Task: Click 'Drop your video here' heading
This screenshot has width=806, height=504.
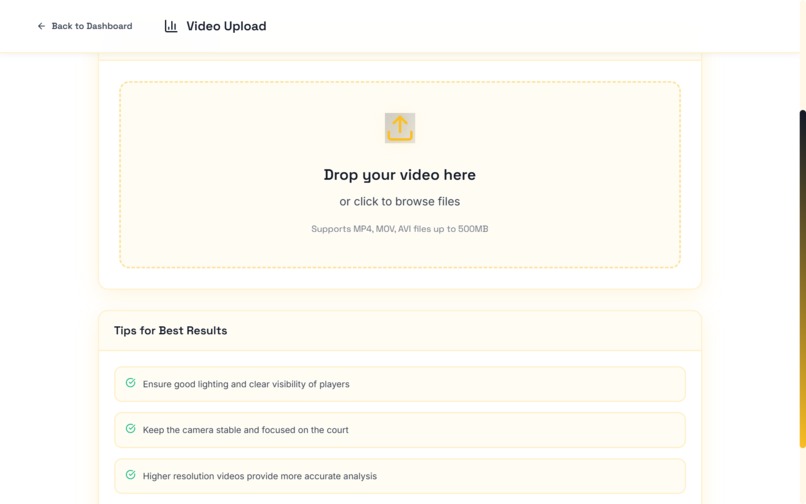Action: click(400, 175)
